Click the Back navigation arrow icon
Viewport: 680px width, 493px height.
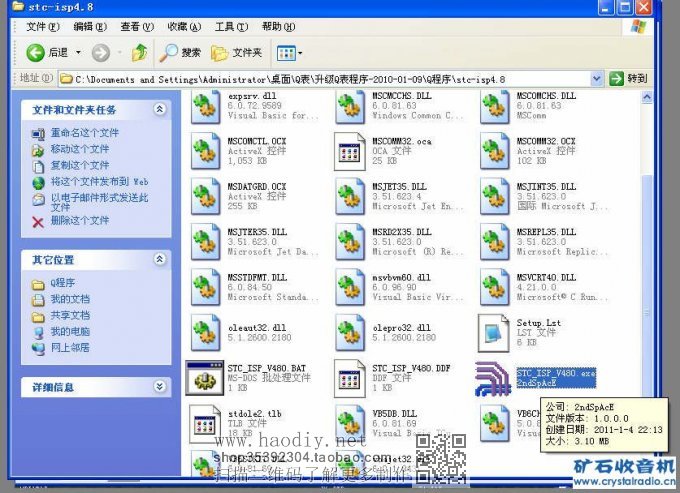tap(36, 52)
